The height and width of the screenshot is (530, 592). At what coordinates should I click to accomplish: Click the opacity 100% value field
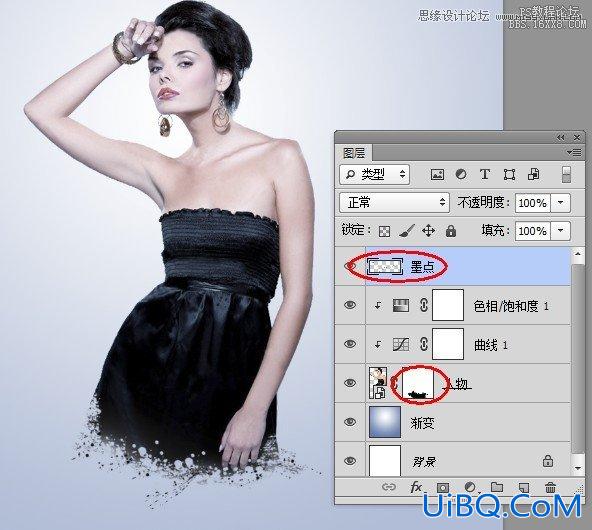[533, 203]
